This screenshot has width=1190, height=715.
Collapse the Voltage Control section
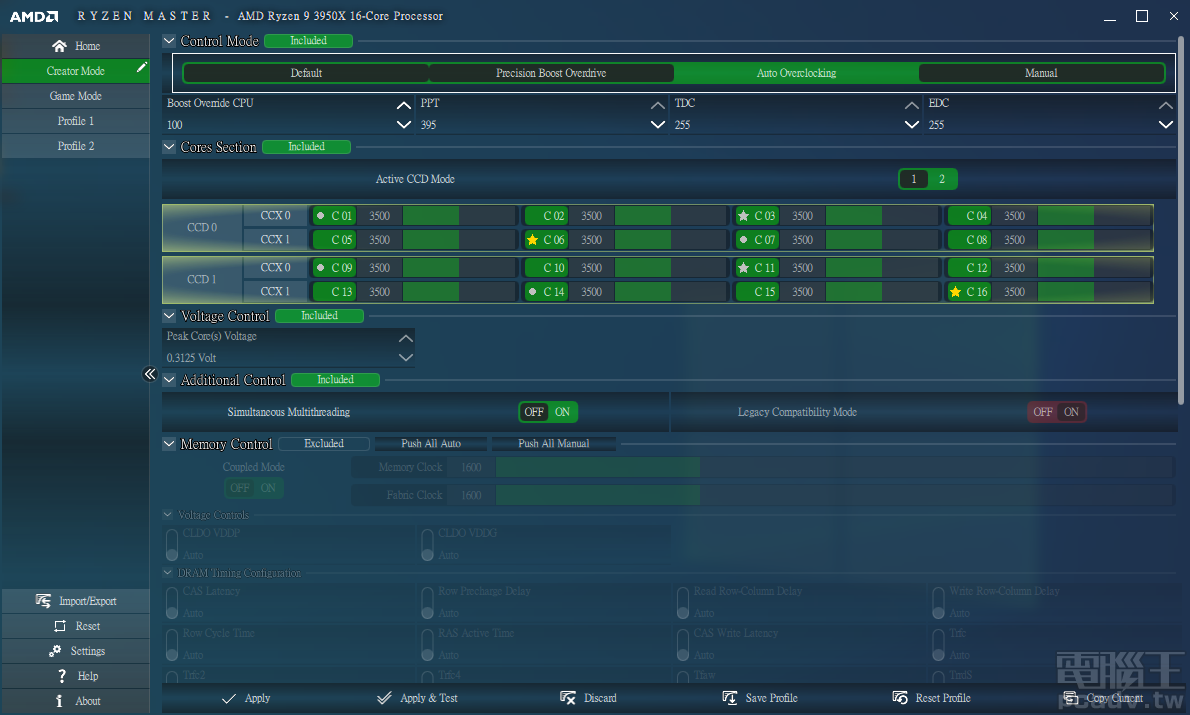click(x=169, y=316)
